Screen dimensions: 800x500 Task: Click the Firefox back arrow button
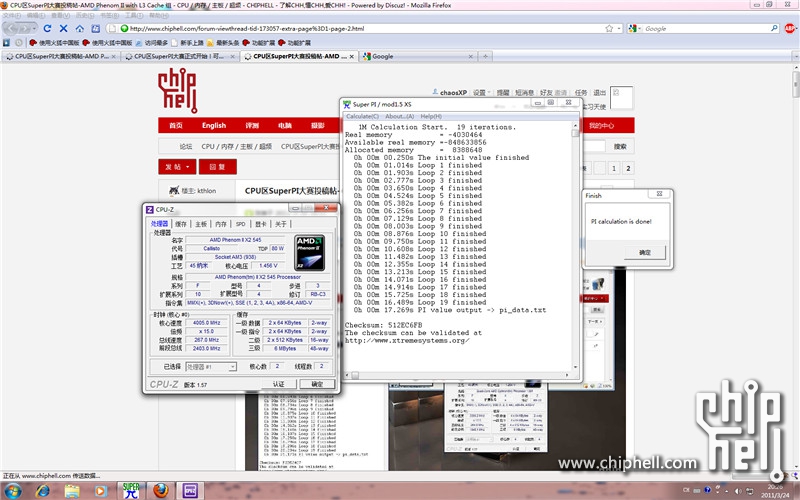(12, 29)
